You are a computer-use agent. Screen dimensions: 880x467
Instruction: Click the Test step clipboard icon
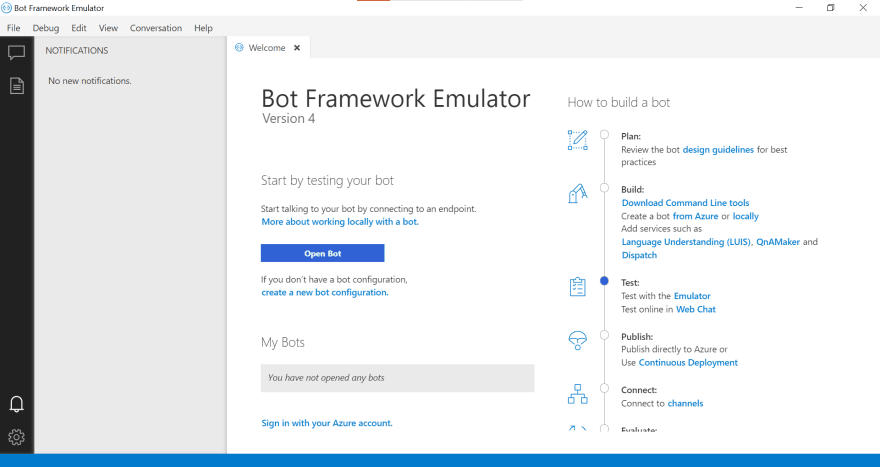click(x=578, y=286)
